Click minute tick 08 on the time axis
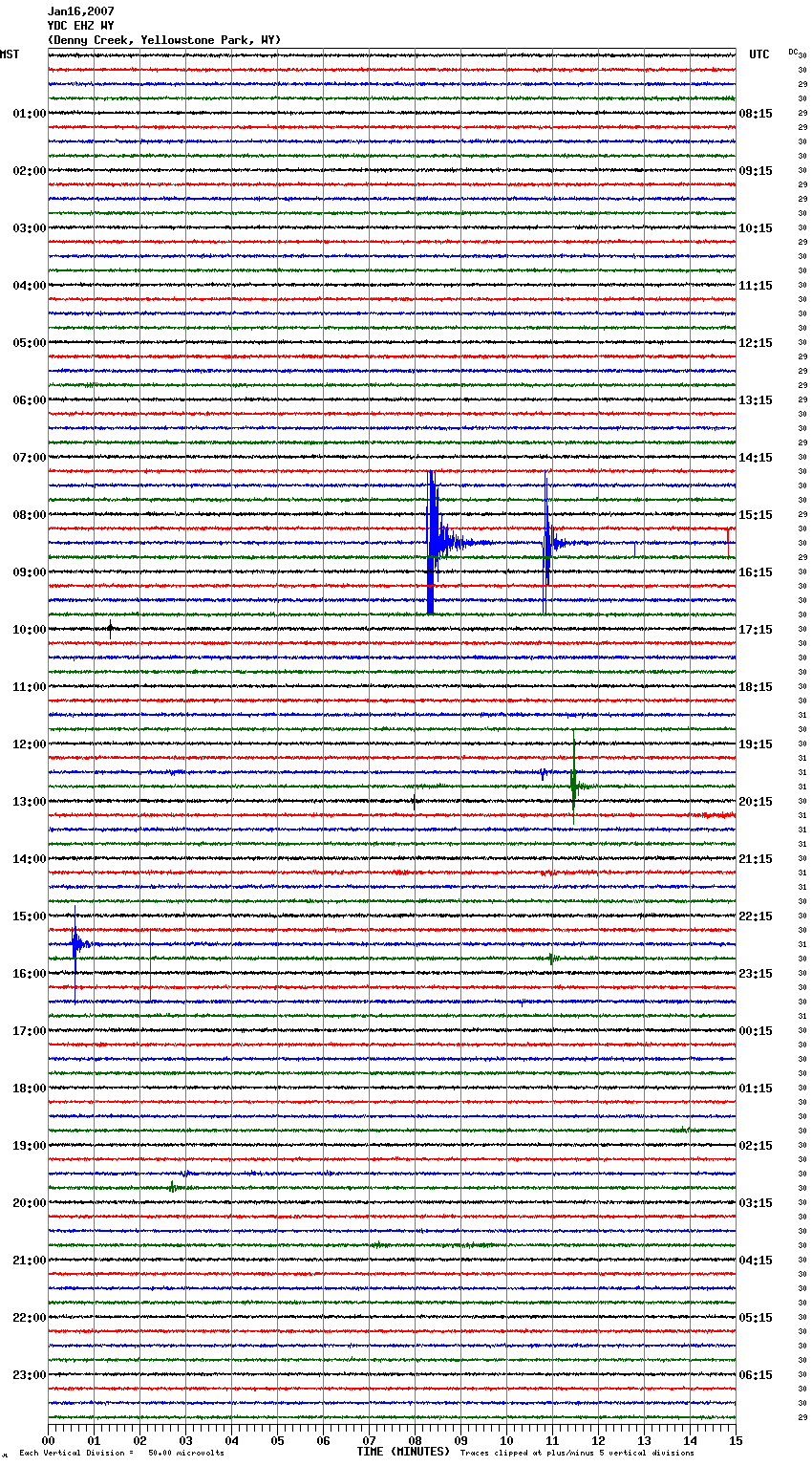Screen dimensions: 812x1466 [x=416, y=1441]
